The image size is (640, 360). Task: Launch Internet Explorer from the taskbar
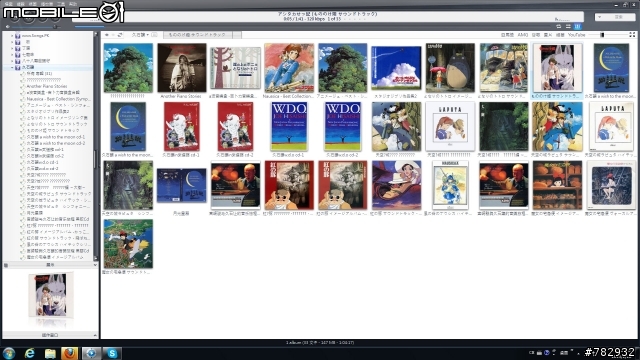pyautogui.click(x=30, y=353)
